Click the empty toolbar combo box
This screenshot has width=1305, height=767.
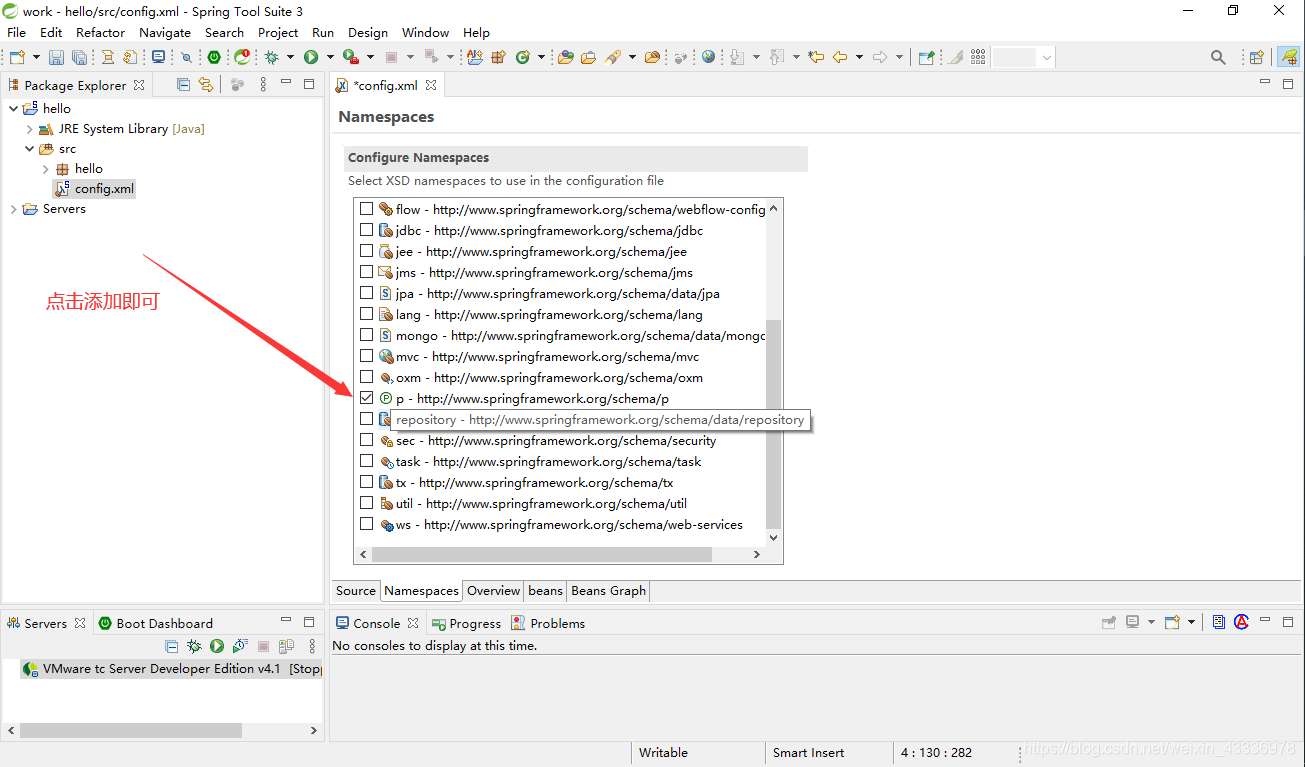pos(1024,57)
